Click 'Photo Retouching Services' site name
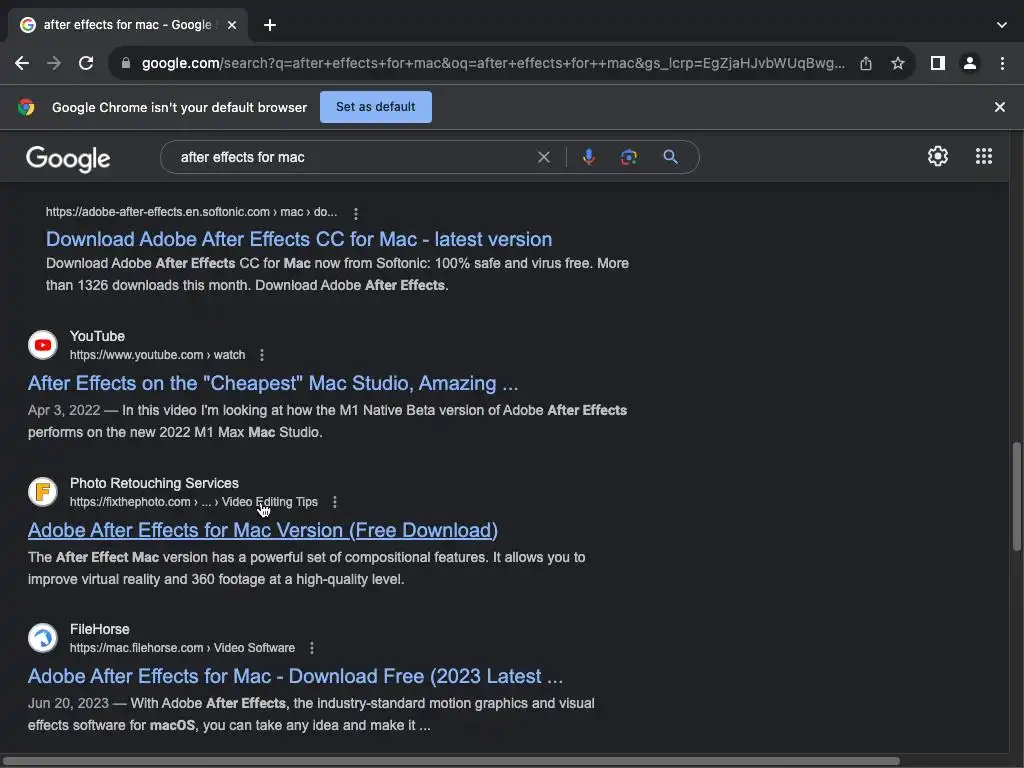The width and height of the screenshot is (1024, 768). 154,483
